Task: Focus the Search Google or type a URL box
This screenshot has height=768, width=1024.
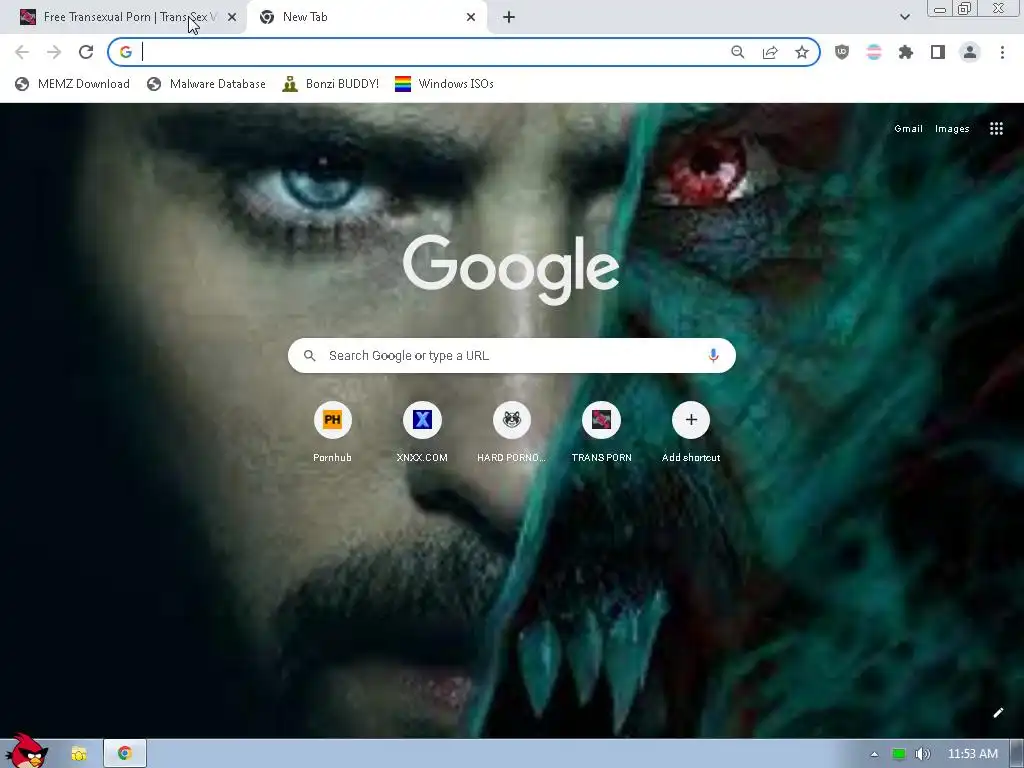Action: (x=512, y=355)
